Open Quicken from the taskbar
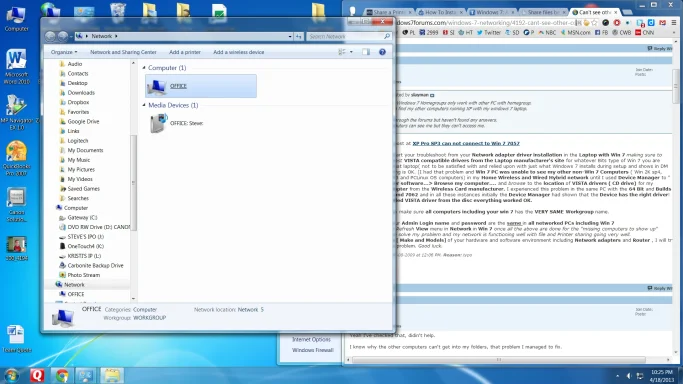This screenshot has width=683, height=384. (37, 375)
